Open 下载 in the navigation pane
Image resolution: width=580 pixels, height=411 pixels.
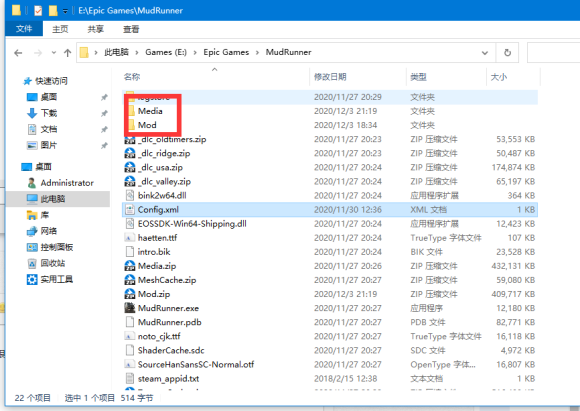point(48,113)
